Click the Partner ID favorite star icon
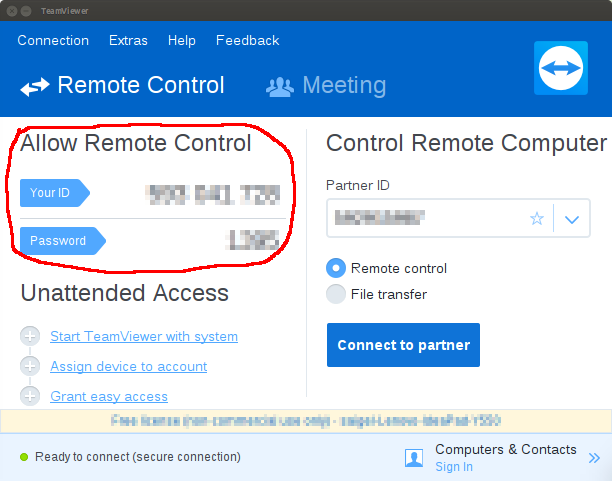Viewport: 612px width, 481px height. point(537,219)
